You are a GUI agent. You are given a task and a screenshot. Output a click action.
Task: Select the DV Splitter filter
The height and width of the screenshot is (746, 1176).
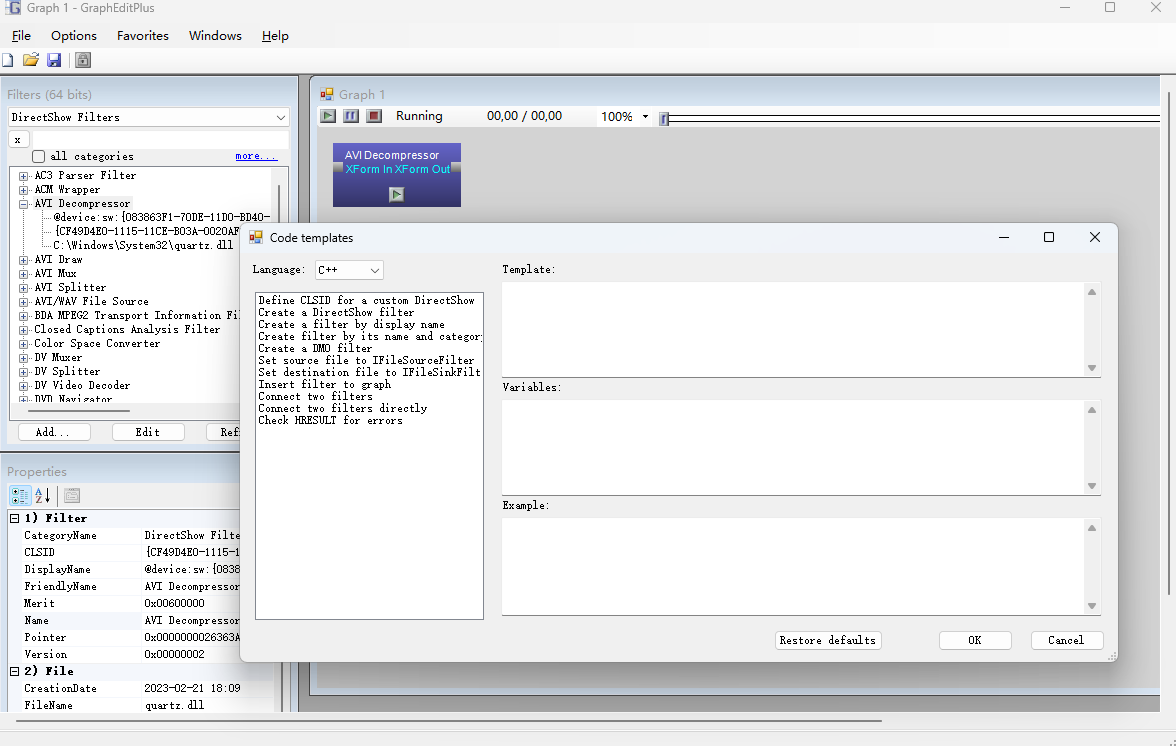[67, 371]
